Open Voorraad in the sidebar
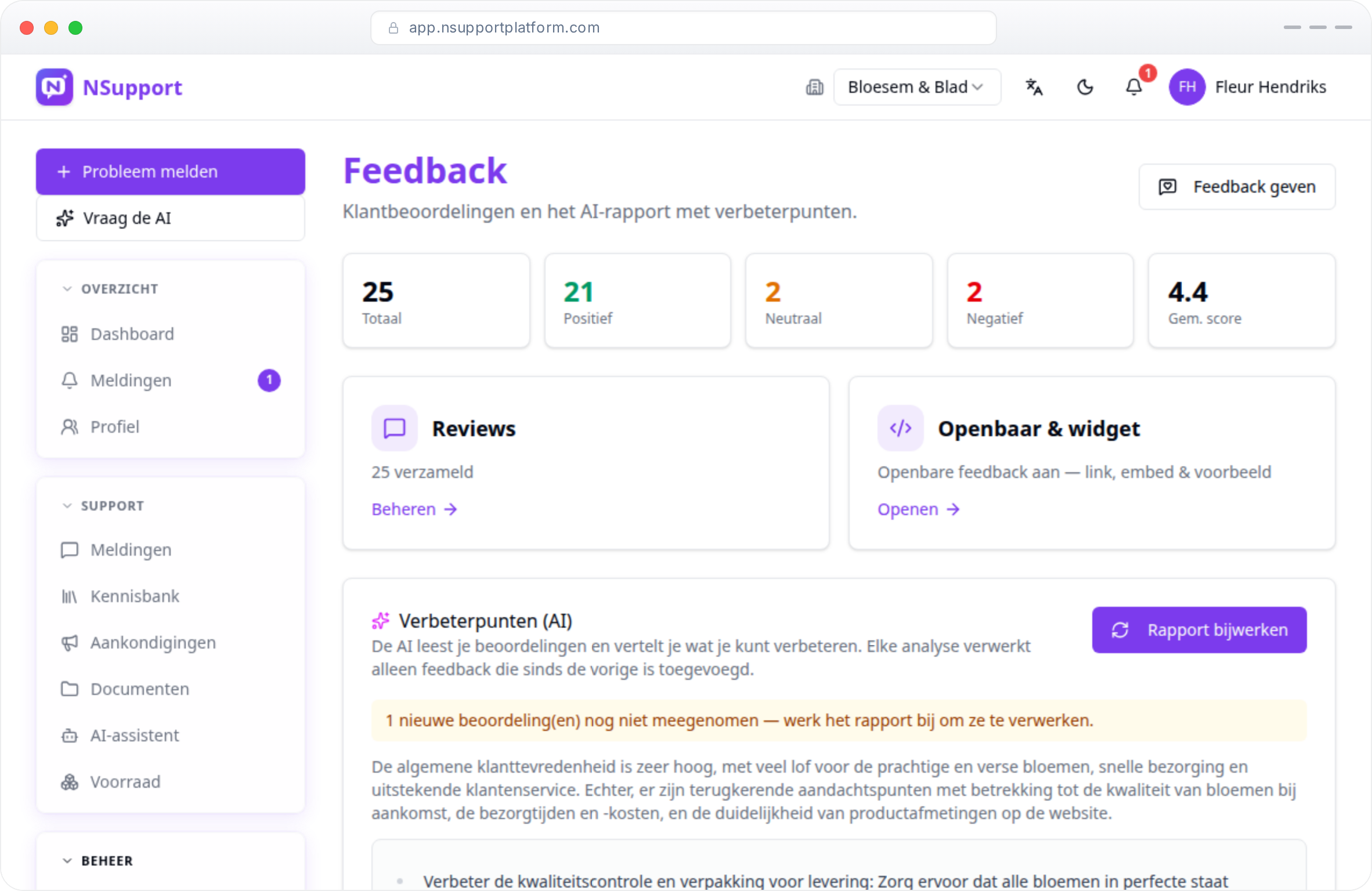The width and height of the screenshot is (1372, 891). click(171, 782)
